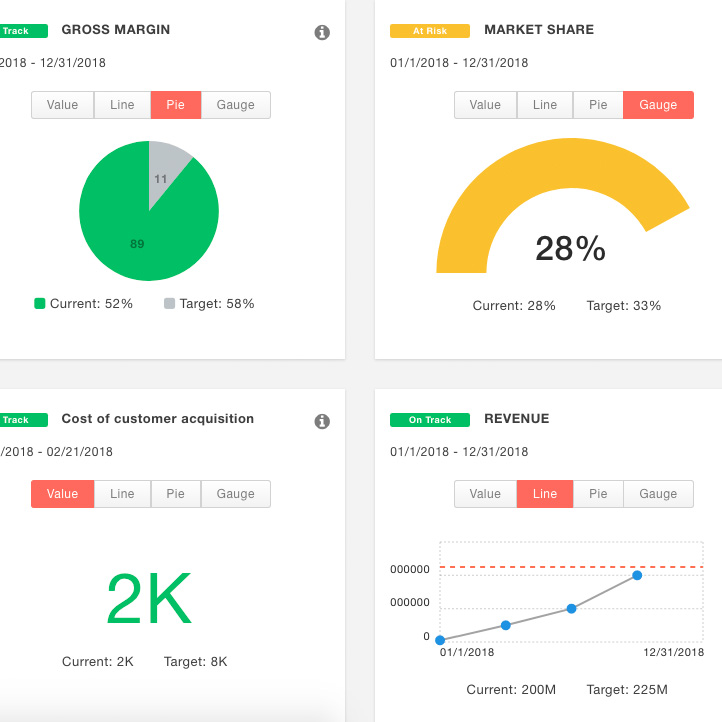
Task: Click 'Current: 200M' text on Revenue
Action: point(511,690)
